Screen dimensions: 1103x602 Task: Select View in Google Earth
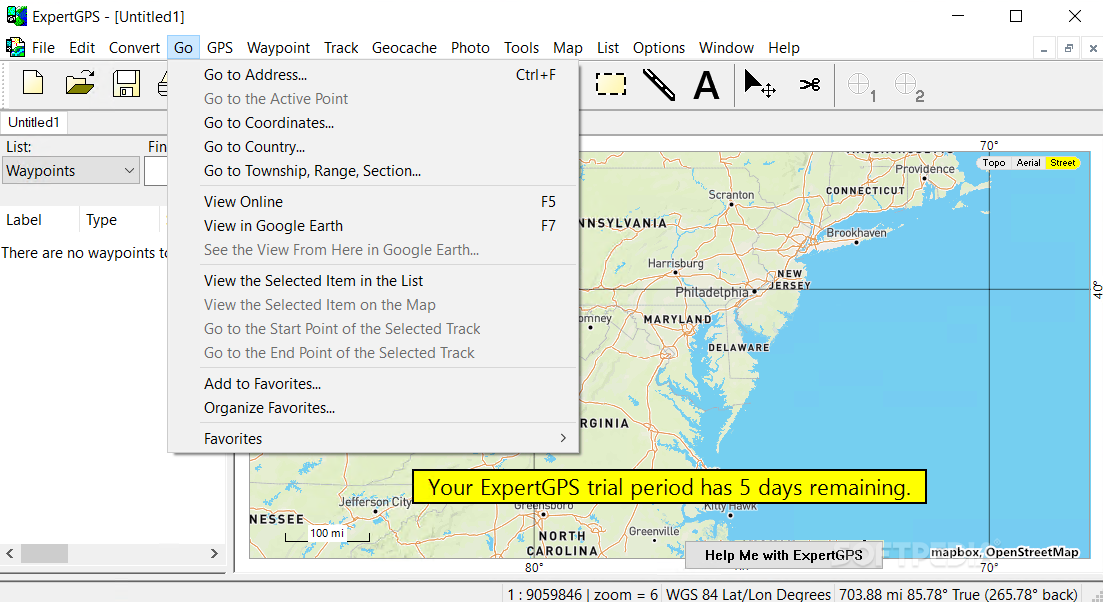(373, 225)
